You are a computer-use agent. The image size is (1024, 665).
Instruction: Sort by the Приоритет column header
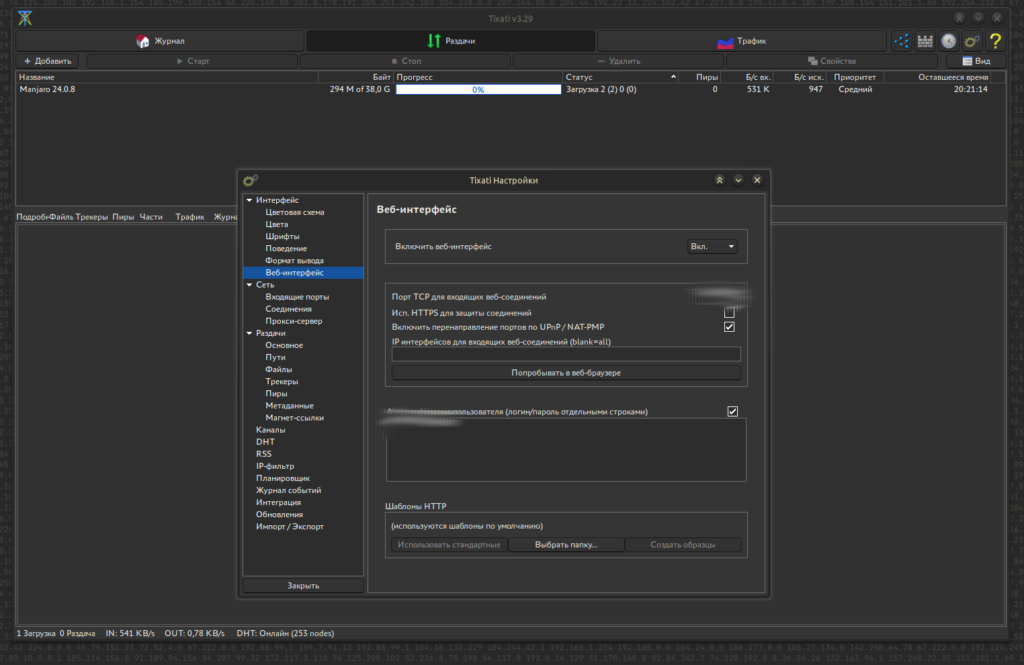coord(855,77)
